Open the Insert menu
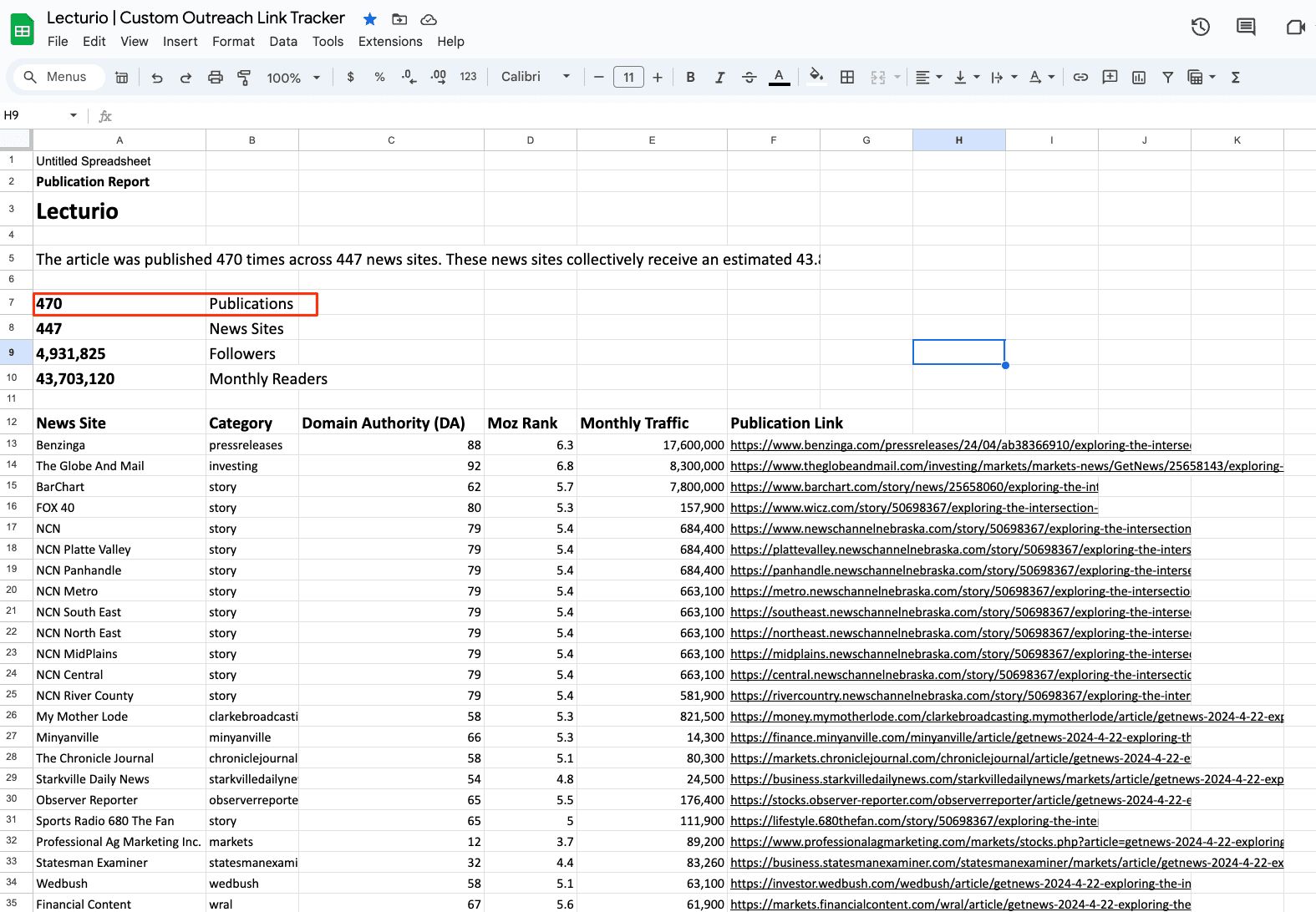The height and width of the screenshot is (912, 1316). [180, 42]
